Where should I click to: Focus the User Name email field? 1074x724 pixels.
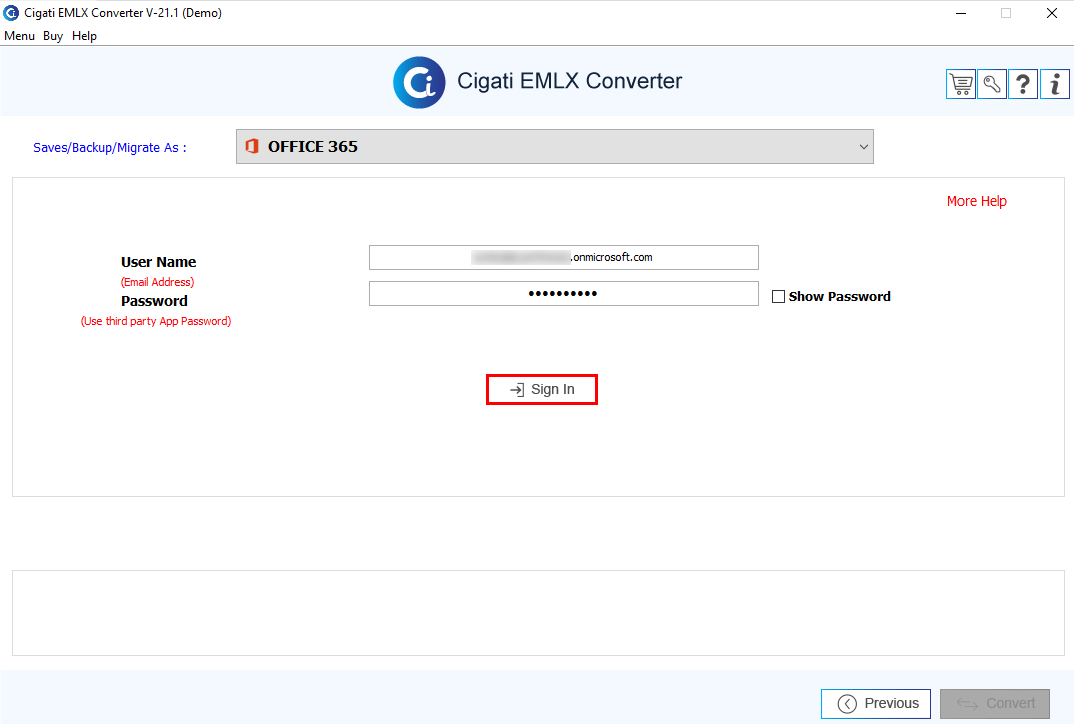click(x=564, y=258)
